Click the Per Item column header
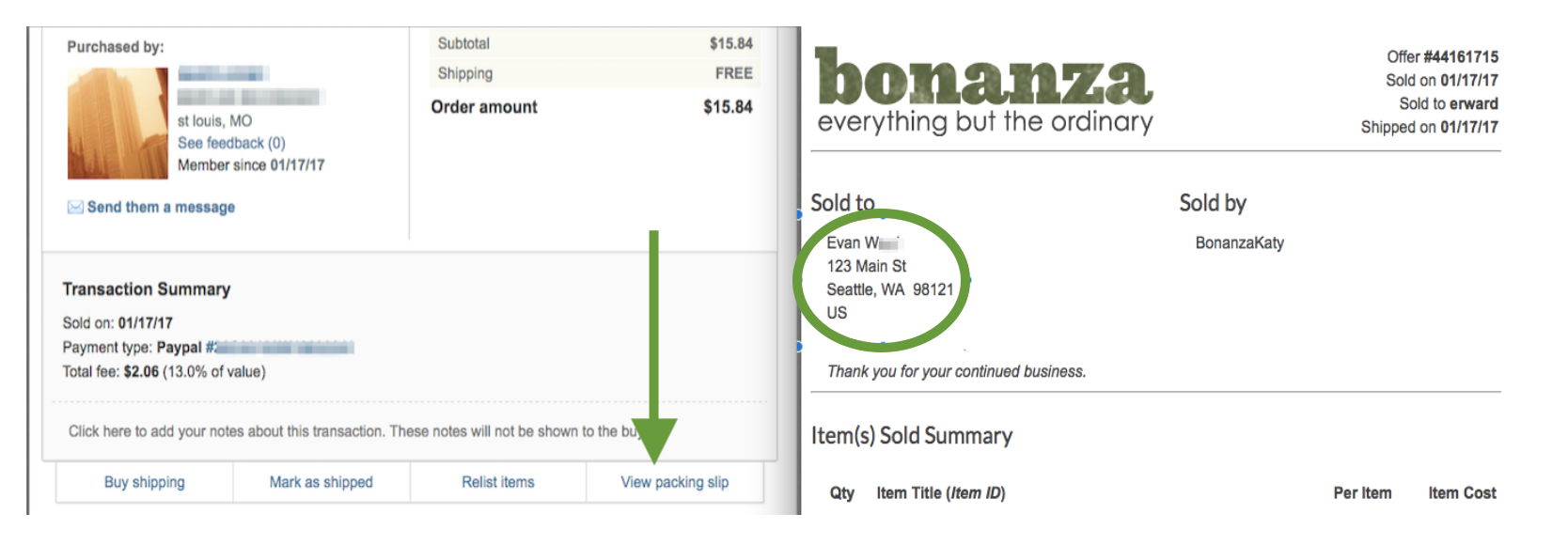1568x545 pixels. tap(1362, 492)
